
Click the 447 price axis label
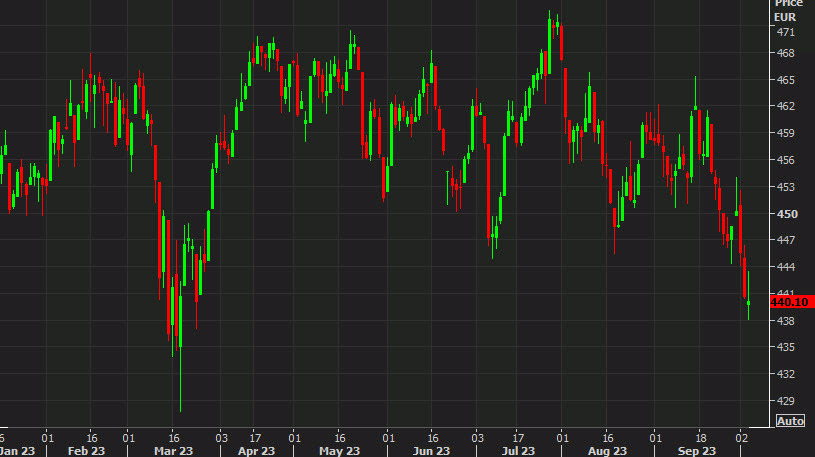785,240
